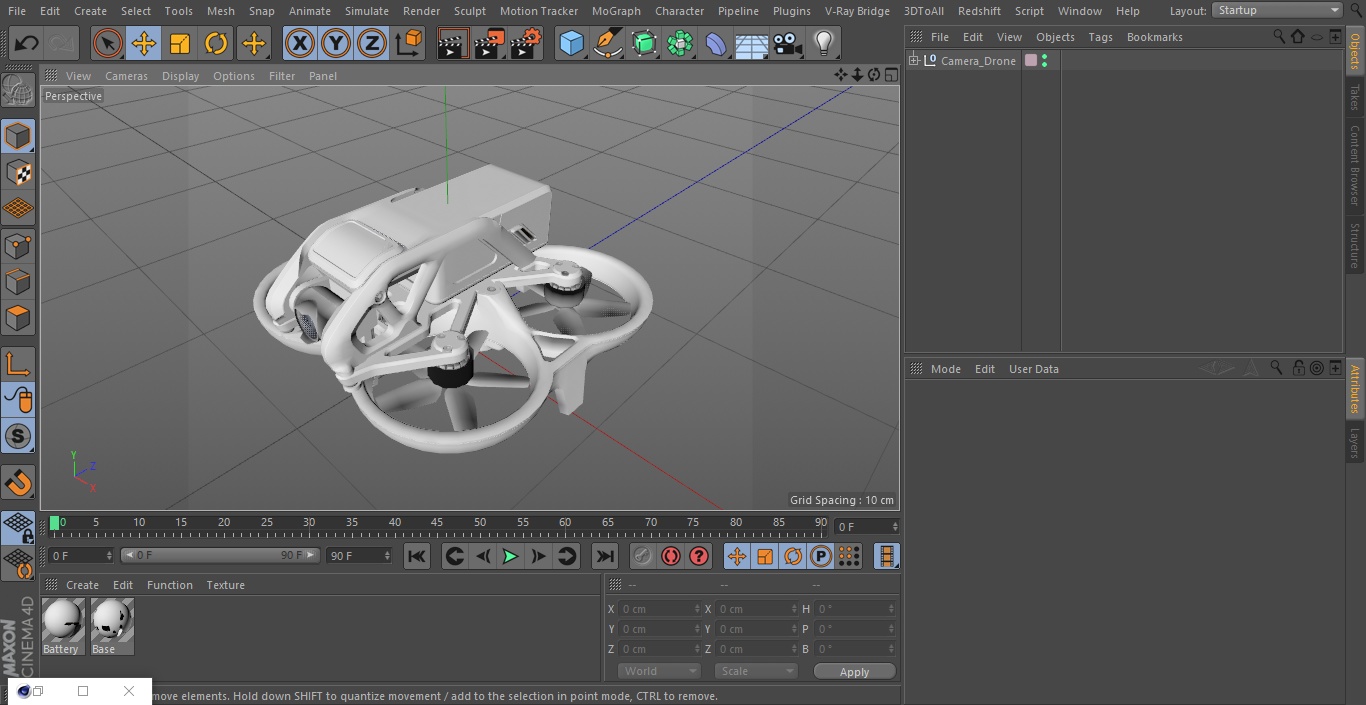The width and height of the screenshot is (1366, 705).
Task: Toggle Z axis lock
Action: (372, 43)
